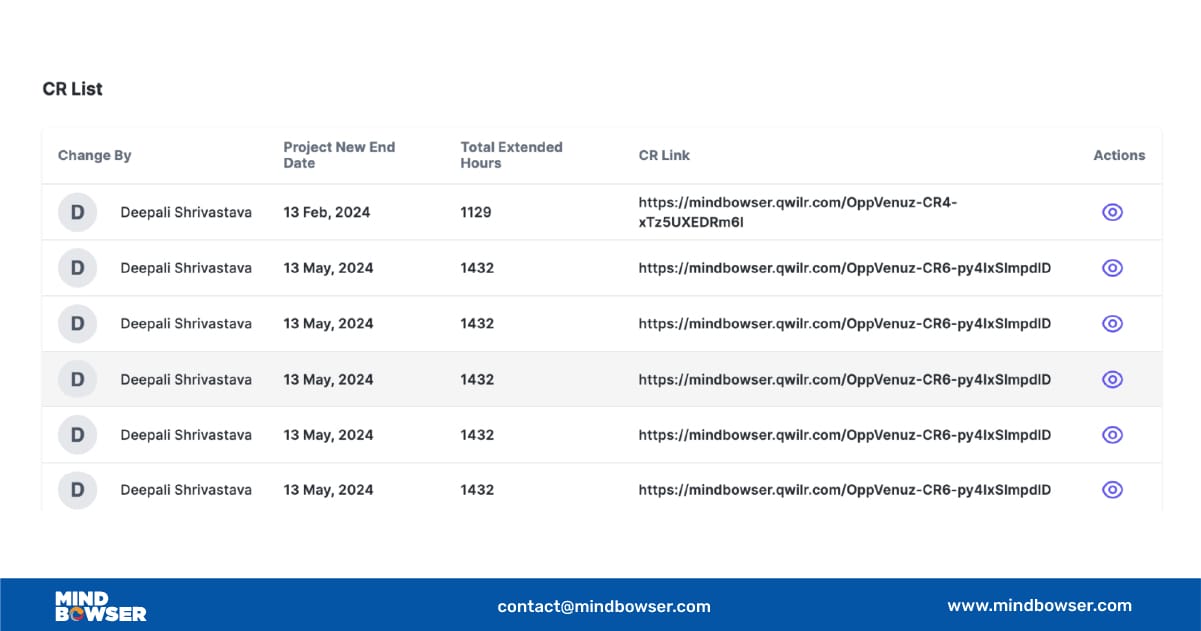This screenshot has width=1201, height=631.
Task: Click the Project New End Date column header
Action: [339, 155]
